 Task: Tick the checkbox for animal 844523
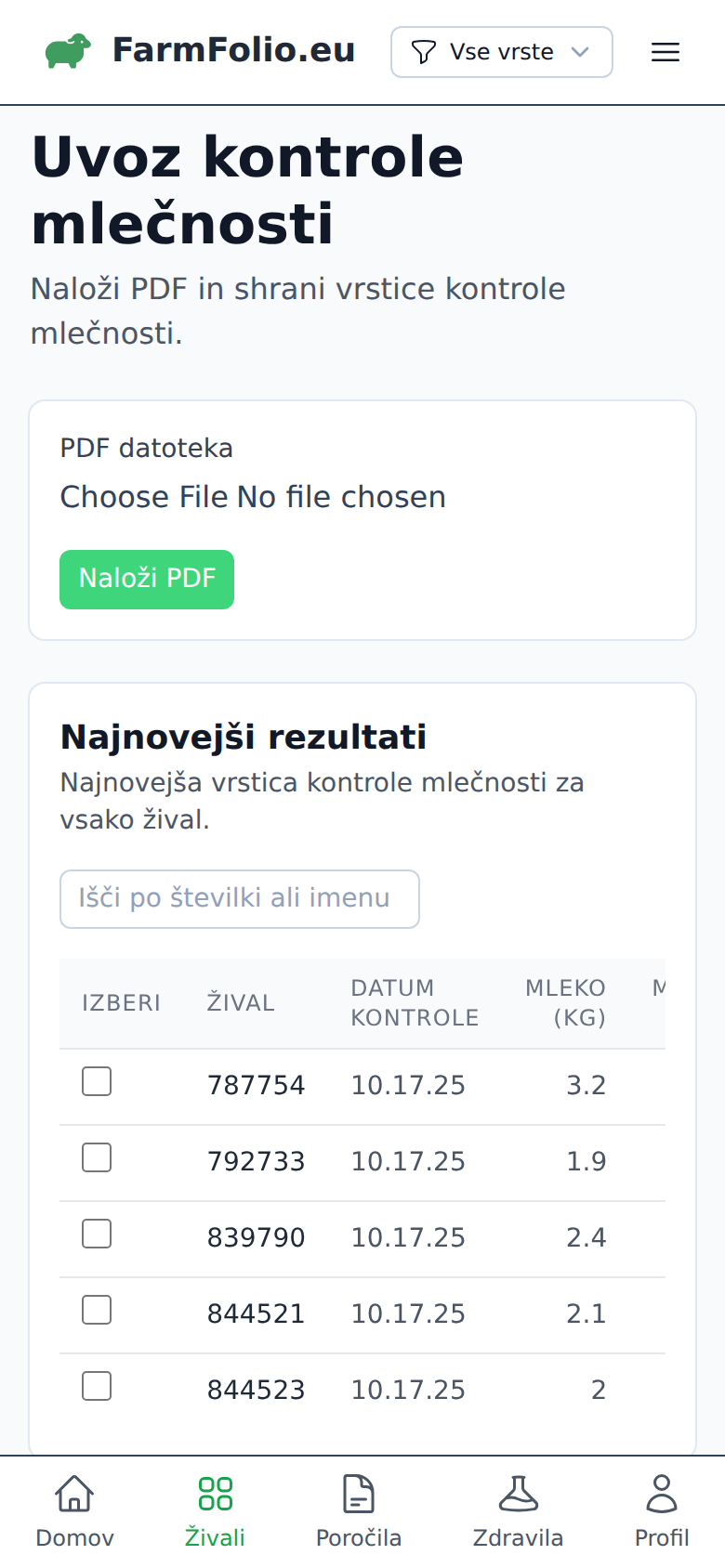click(x=97, y=1385)
